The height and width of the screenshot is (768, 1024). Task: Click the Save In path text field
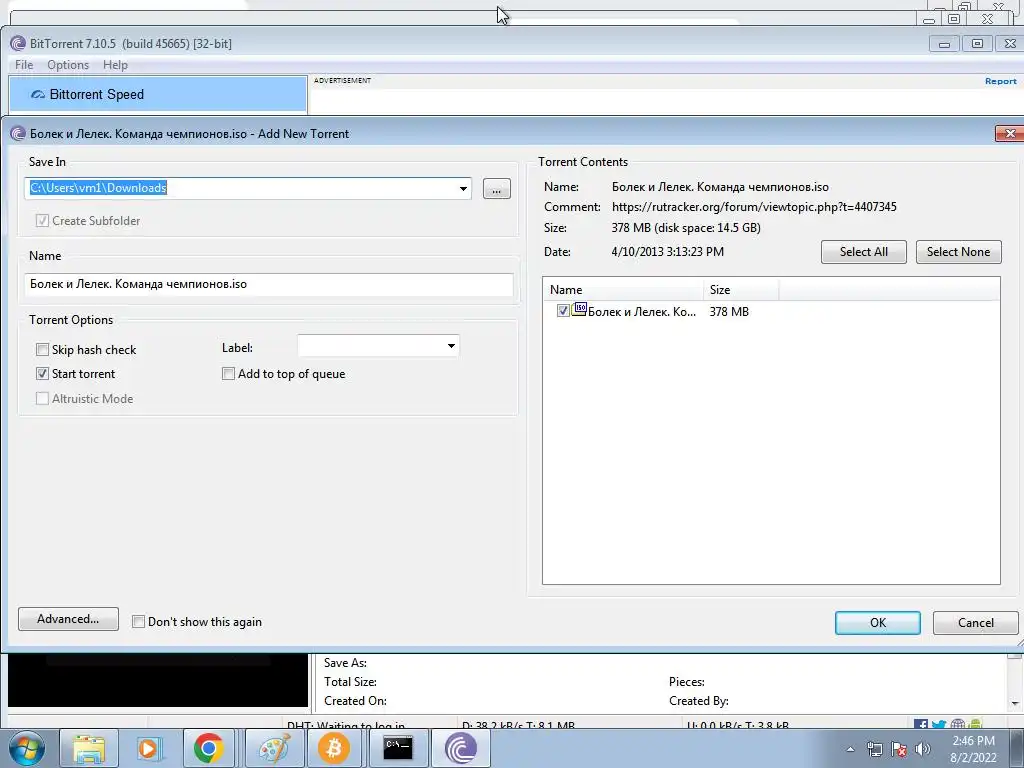pyautogui.click(x=240, y=188)
